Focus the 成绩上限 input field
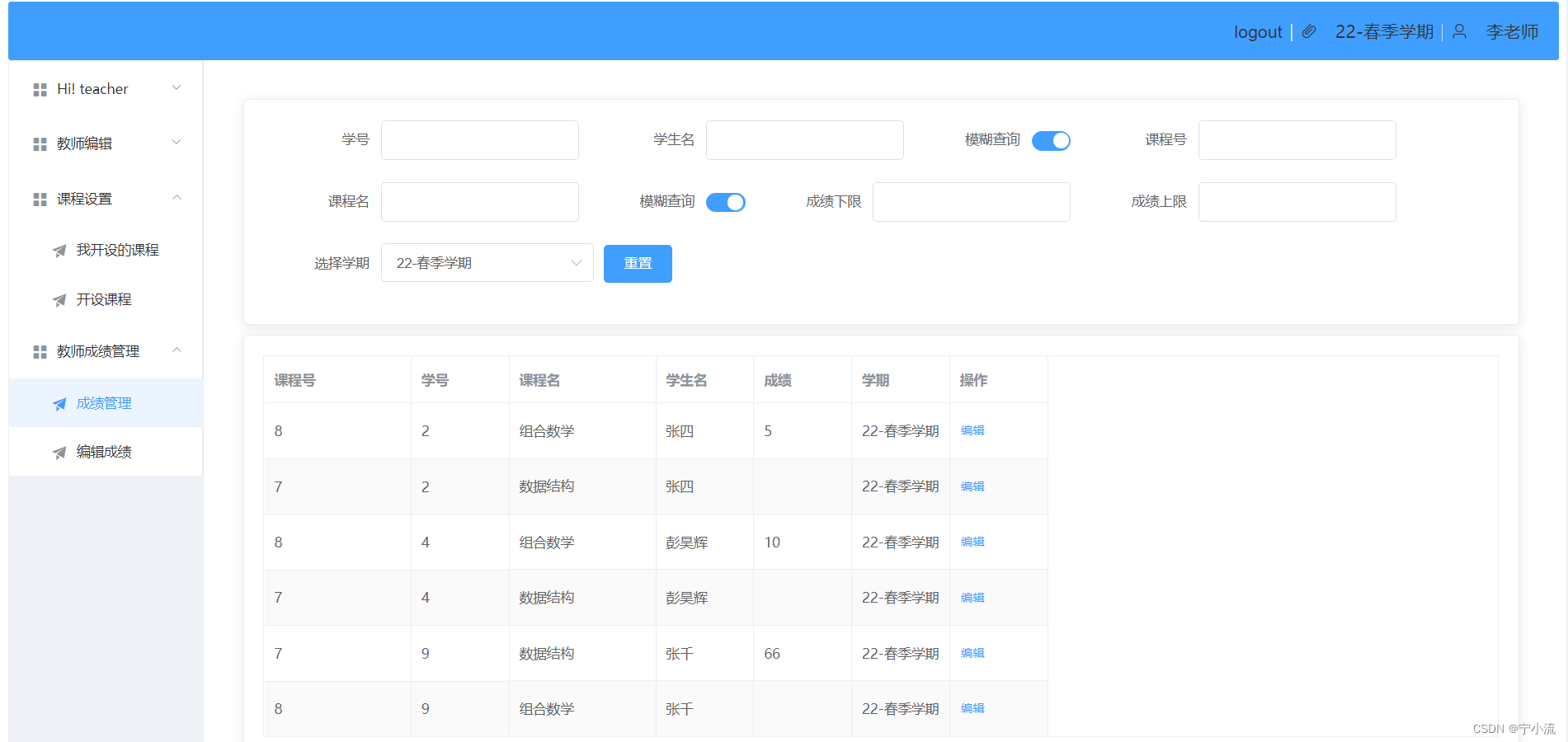1568x742 pixels. point(1297,202)
